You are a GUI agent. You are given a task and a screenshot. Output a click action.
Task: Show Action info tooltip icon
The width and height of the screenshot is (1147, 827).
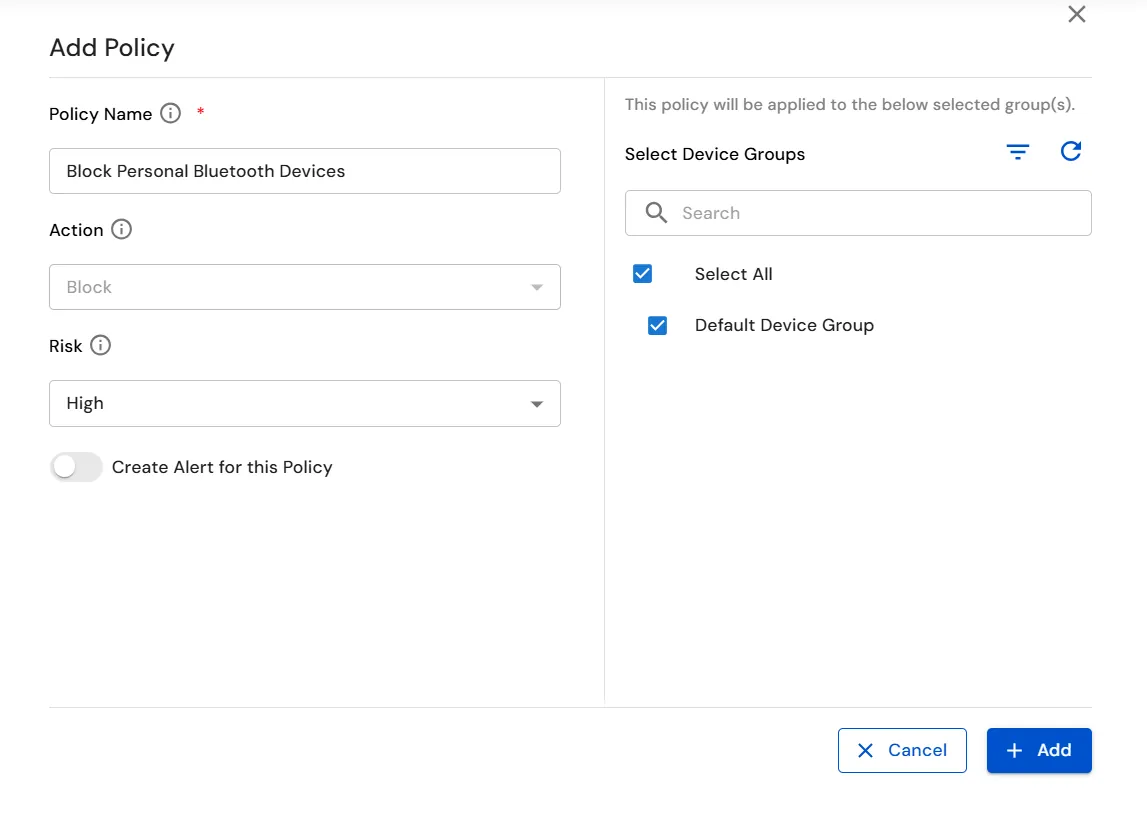[x=121, y=230]
